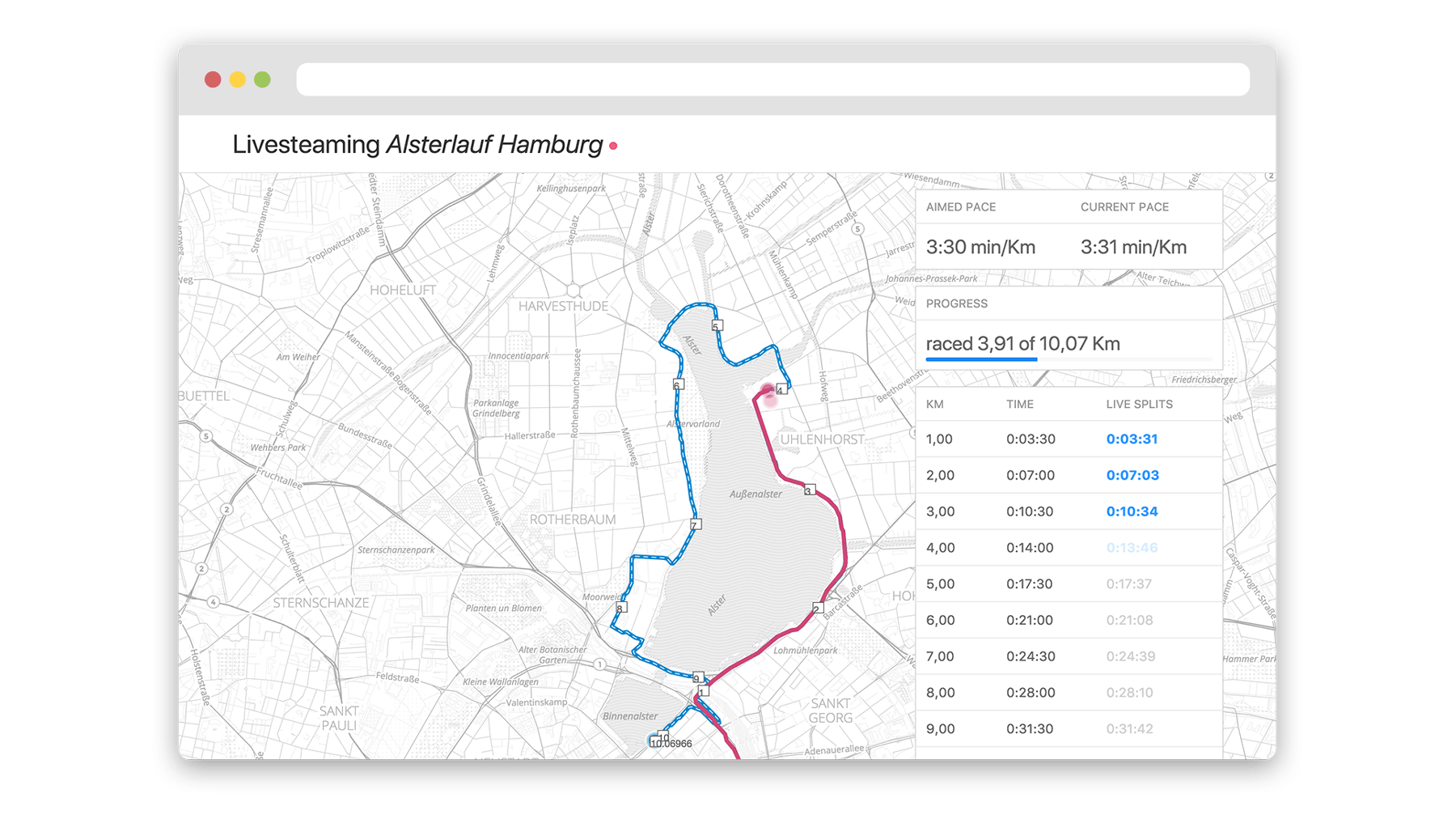Click the race progress bar

(x=1069, y=359)
